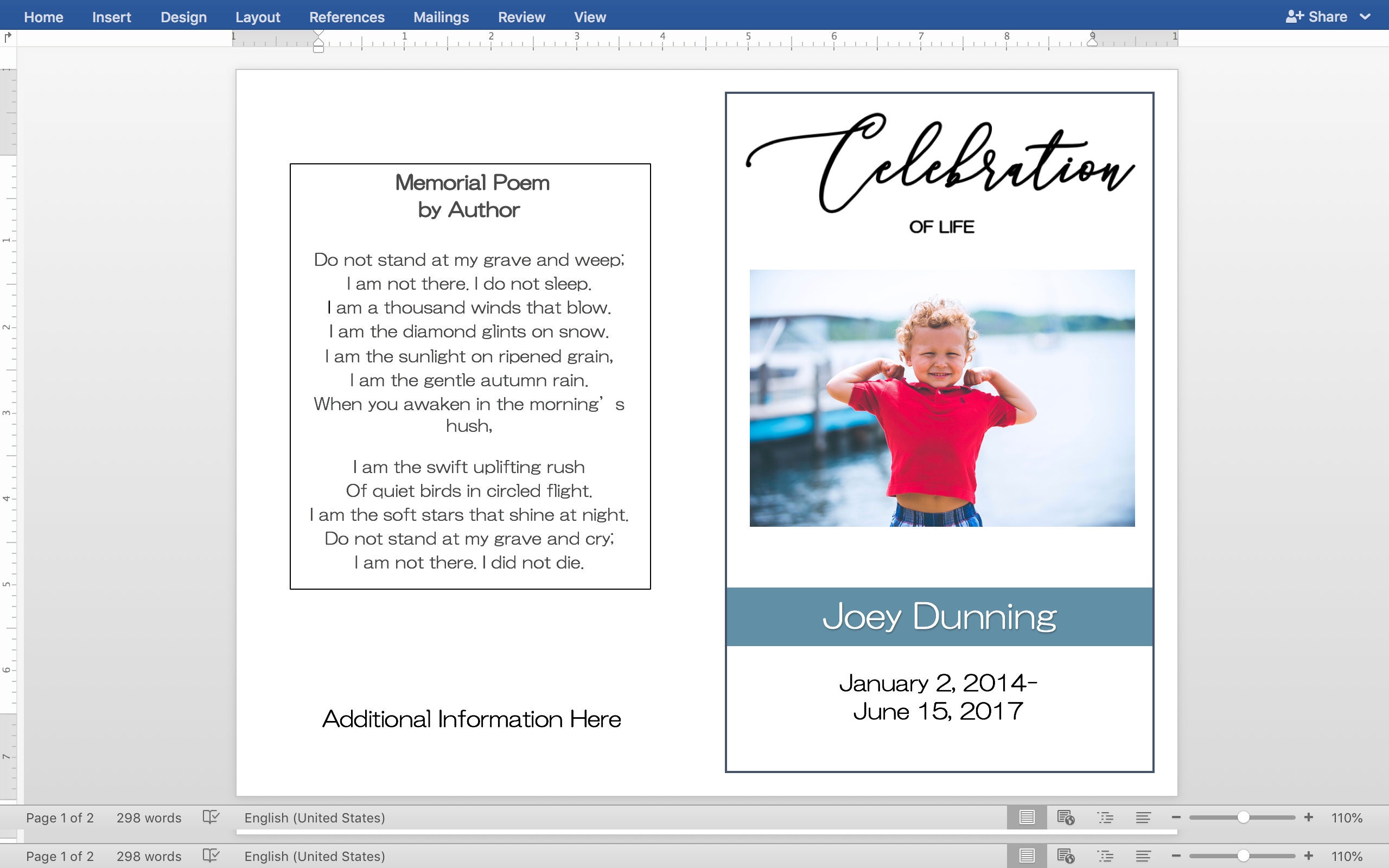Switch to Print Layout view

pyautogui.click(x=1027, y=818)
